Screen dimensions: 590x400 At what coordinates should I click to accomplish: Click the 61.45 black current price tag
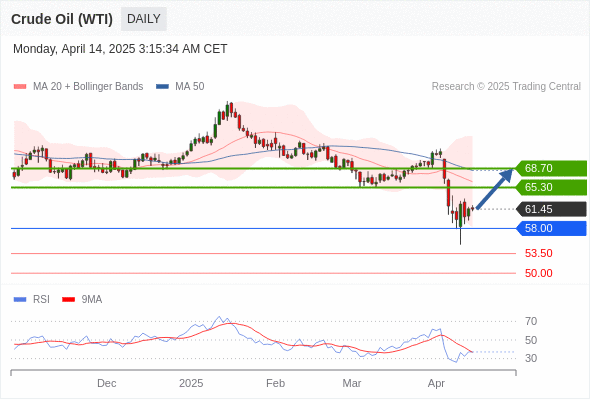click(x=551, y=209)
